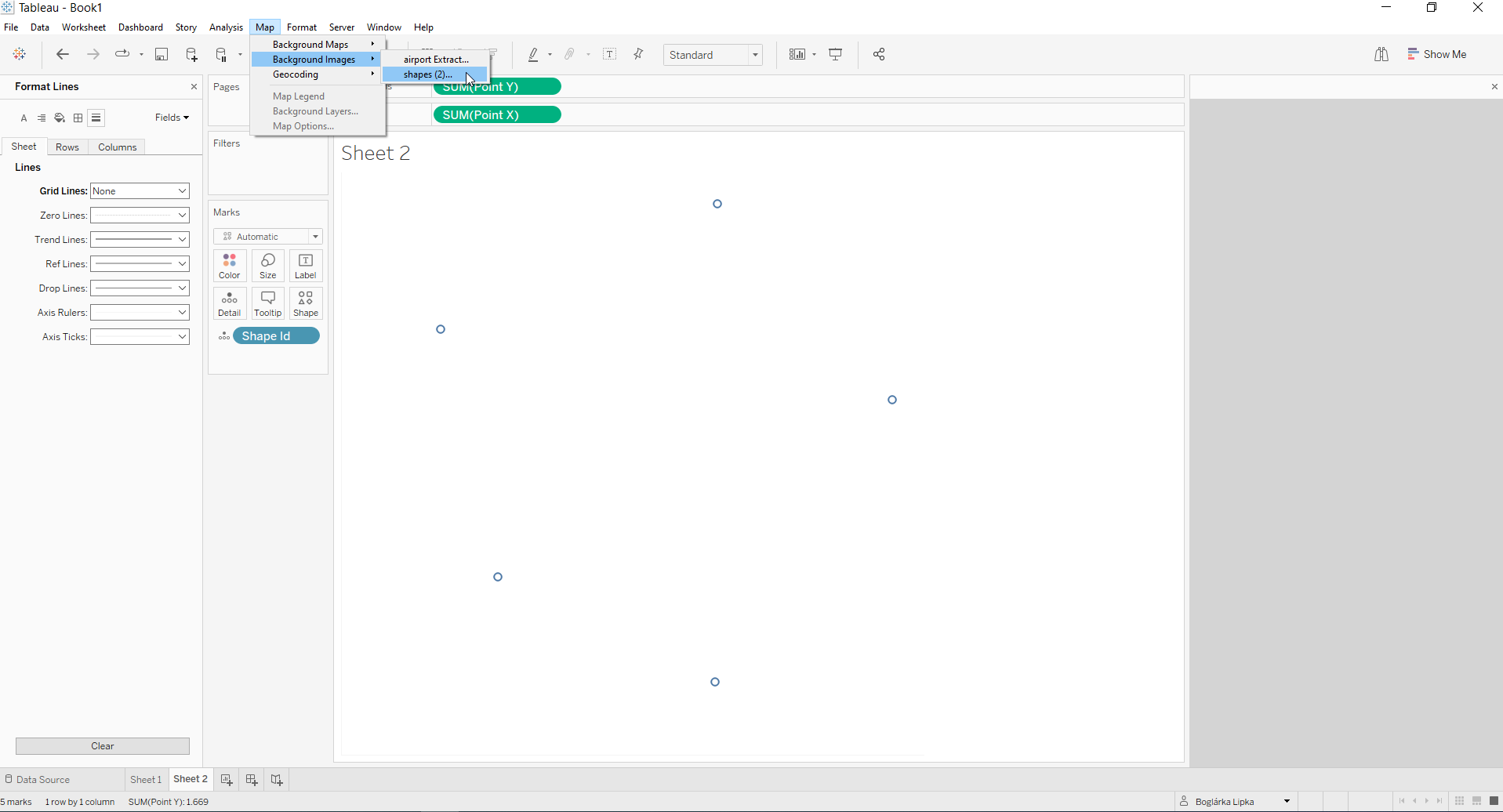Open the Axis Ticks dropdown
This screenshot has width=1503, height=812.
(x=140, y=337)
